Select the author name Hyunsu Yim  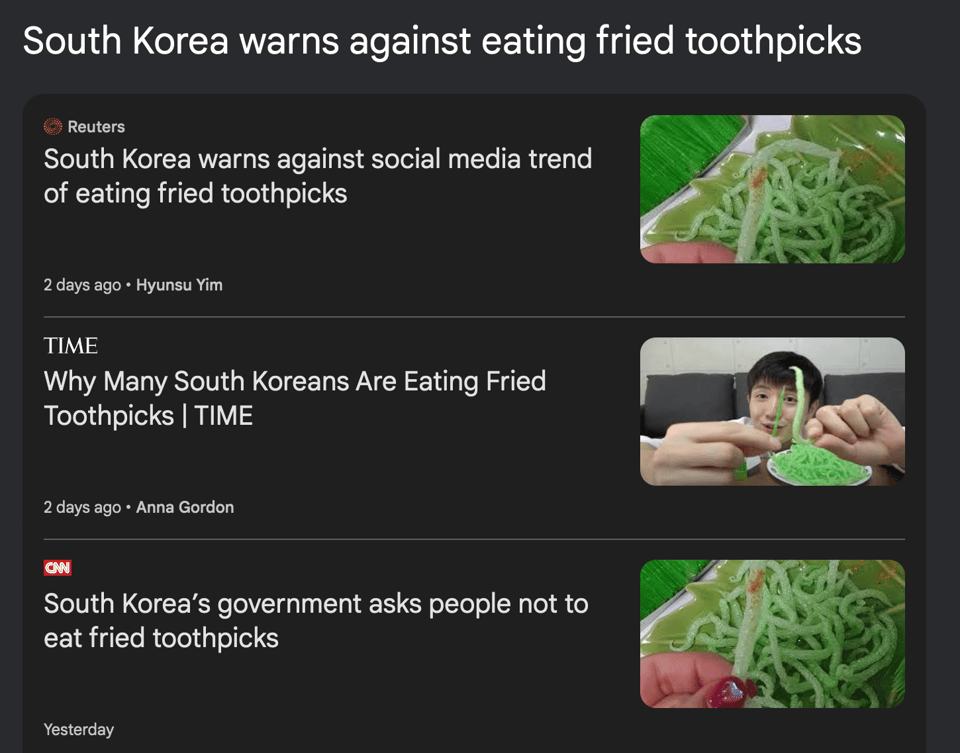tap(179, 285)
